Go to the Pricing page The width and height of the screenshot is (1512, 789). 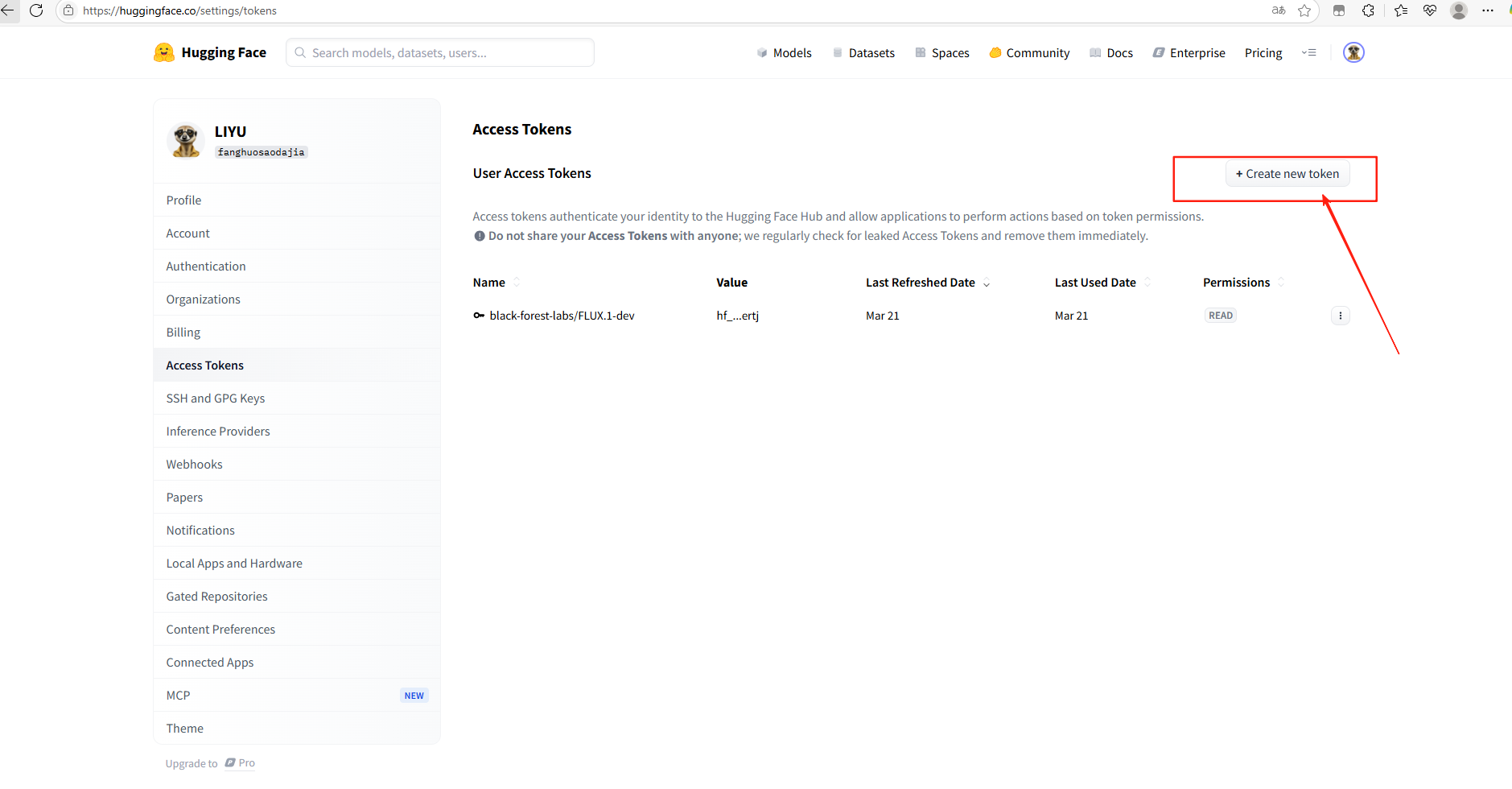(x=1263, y=53)
